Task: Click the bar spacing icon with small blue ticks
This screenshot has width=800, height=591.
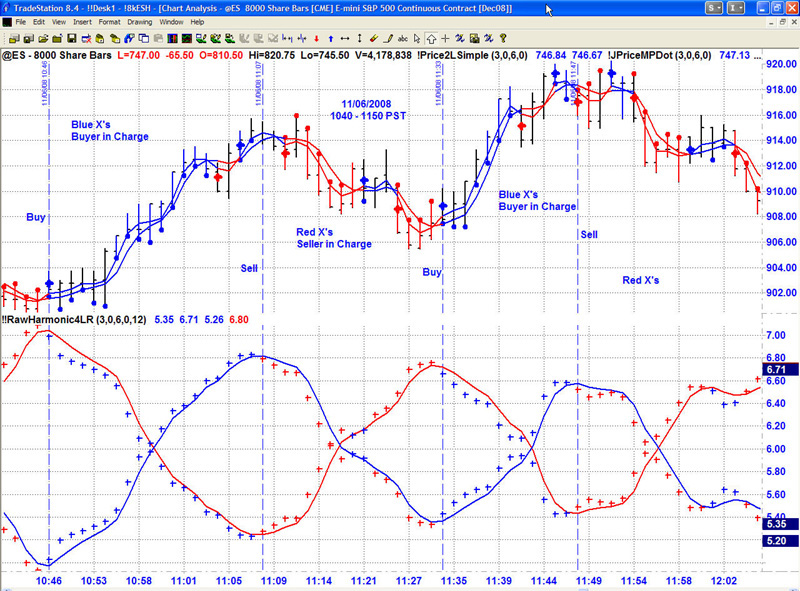Action: coord(288,38)
